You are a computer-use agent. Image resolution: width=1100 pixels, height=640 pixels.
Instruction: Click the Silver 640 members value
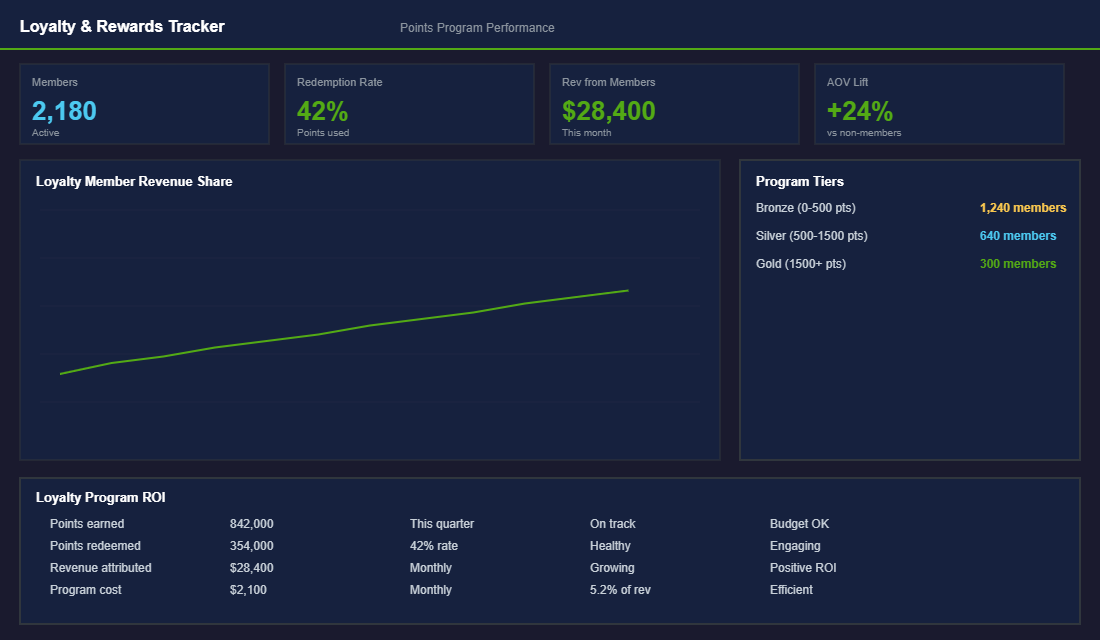point(1018,235)
